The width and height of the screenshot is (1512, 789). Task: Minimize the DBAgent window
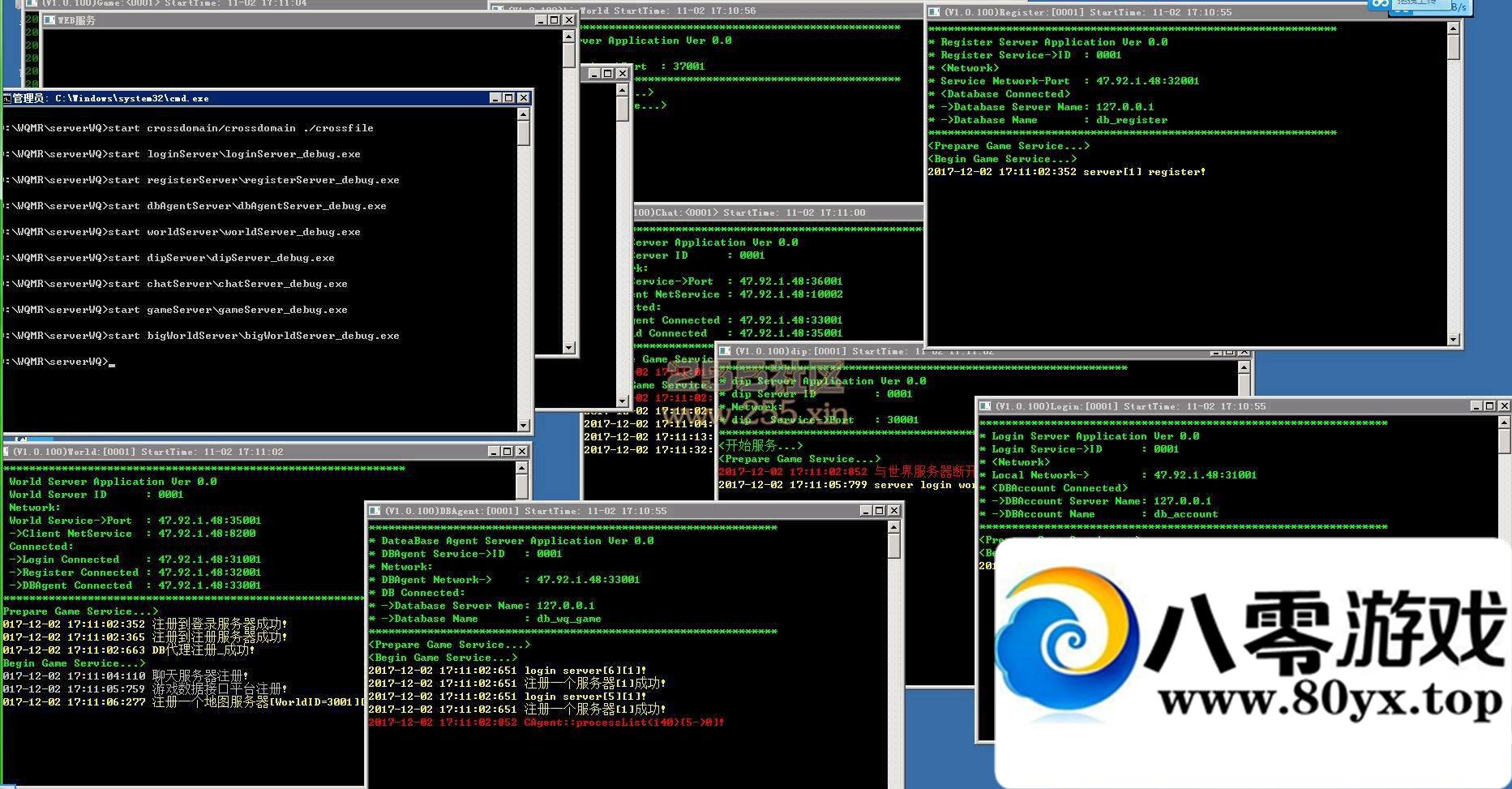click(x=865, y=511)
